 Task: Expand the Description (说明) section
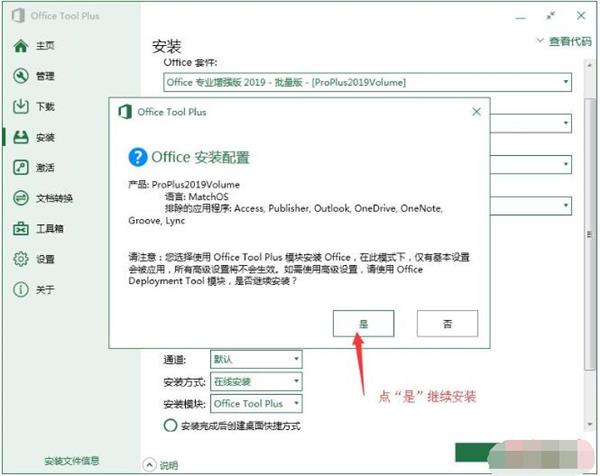(161, 463)
